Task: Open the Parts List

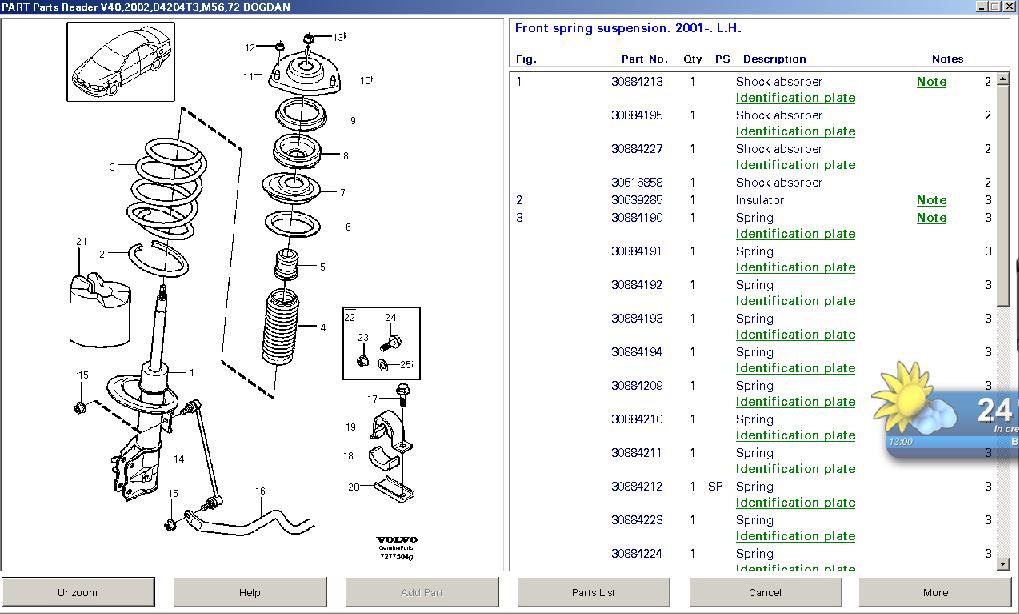Action: click(593, 592)
